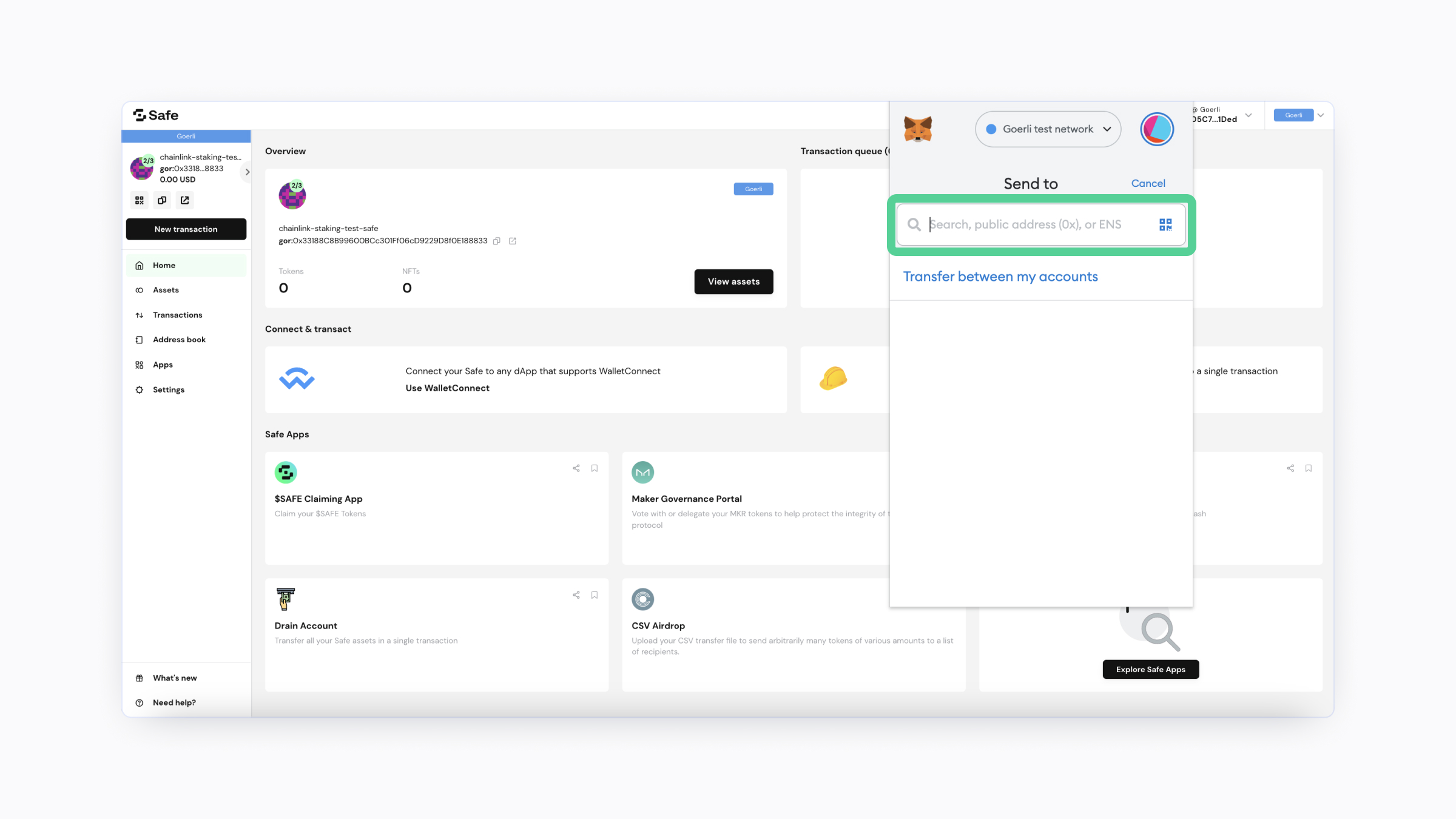Click the New transaction button
Screen dimensions: 1456x819
(x=186, y=229)
